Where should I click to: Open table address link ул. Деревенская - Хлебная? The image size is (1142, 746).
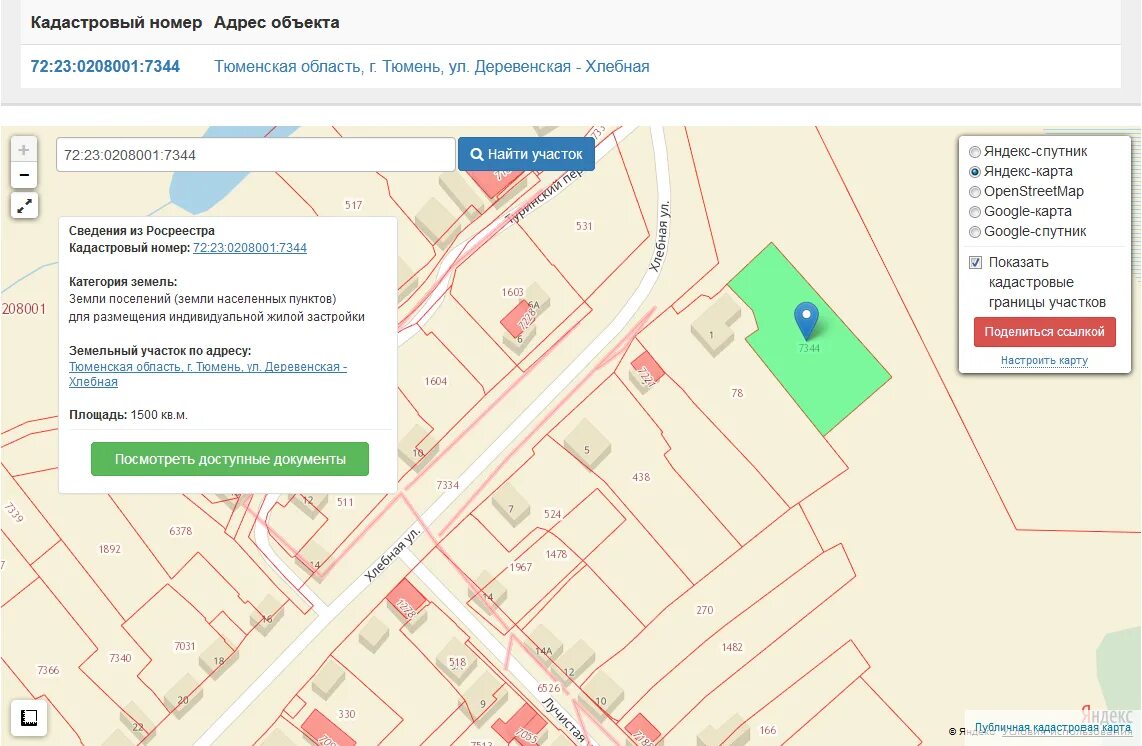pyautogui.click(x=432, y=66)
